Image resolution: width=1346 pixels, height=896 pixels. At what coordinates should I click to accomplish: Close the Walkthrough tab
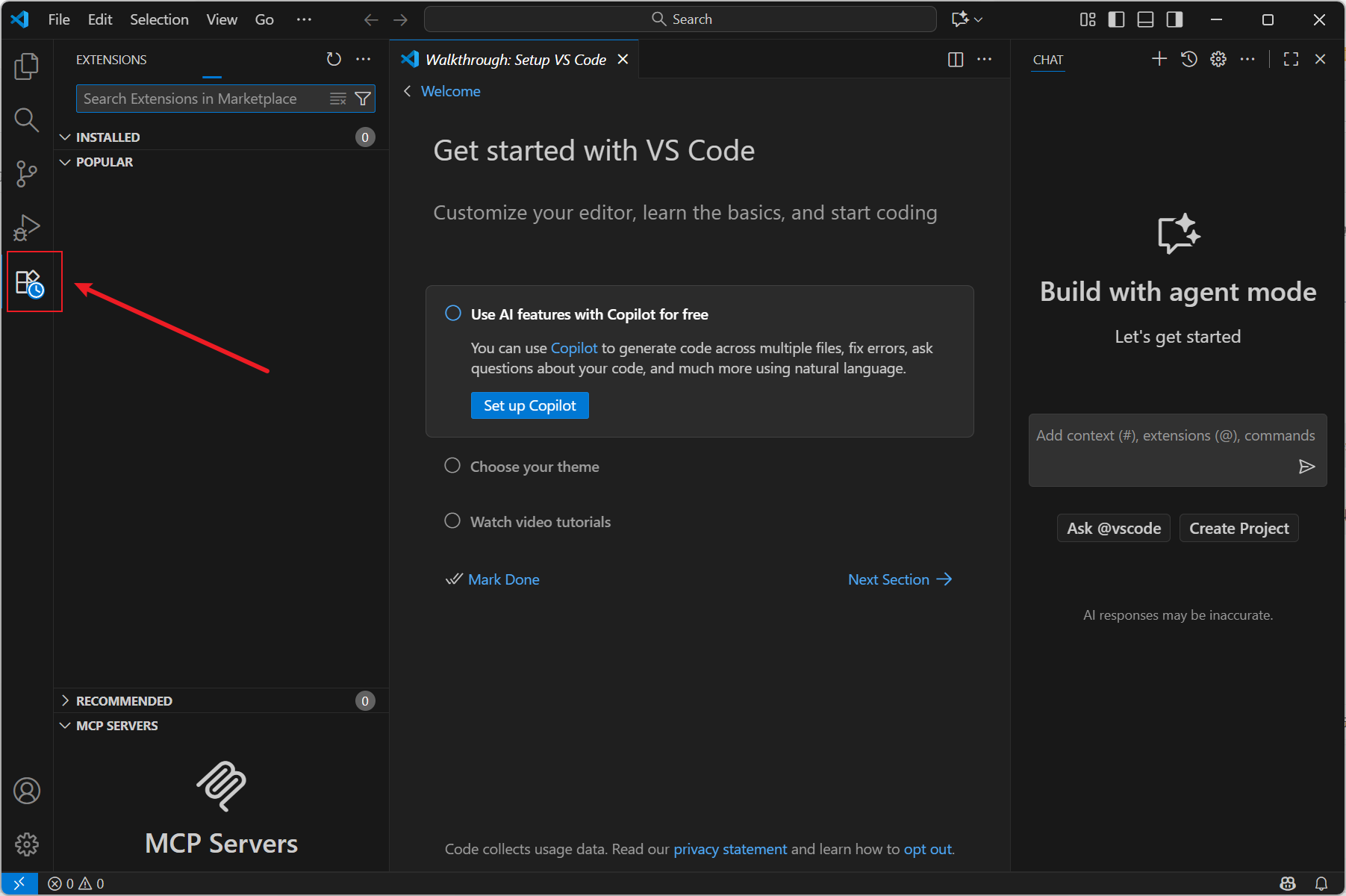tap(623, 59)
